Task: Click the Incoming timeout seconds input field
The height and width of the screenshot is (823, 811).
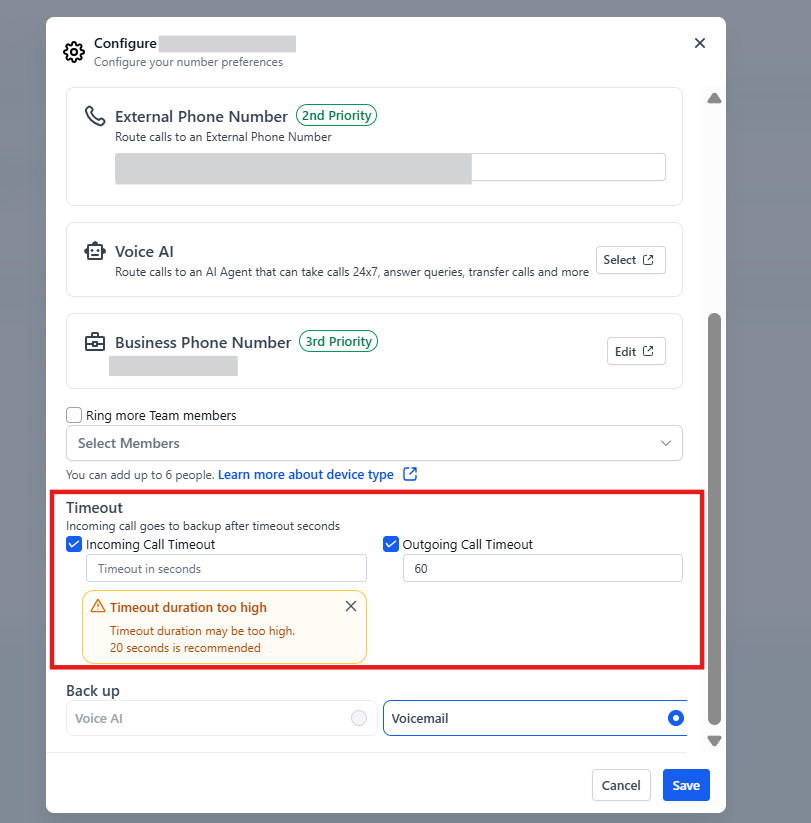Action: (226, 569)
